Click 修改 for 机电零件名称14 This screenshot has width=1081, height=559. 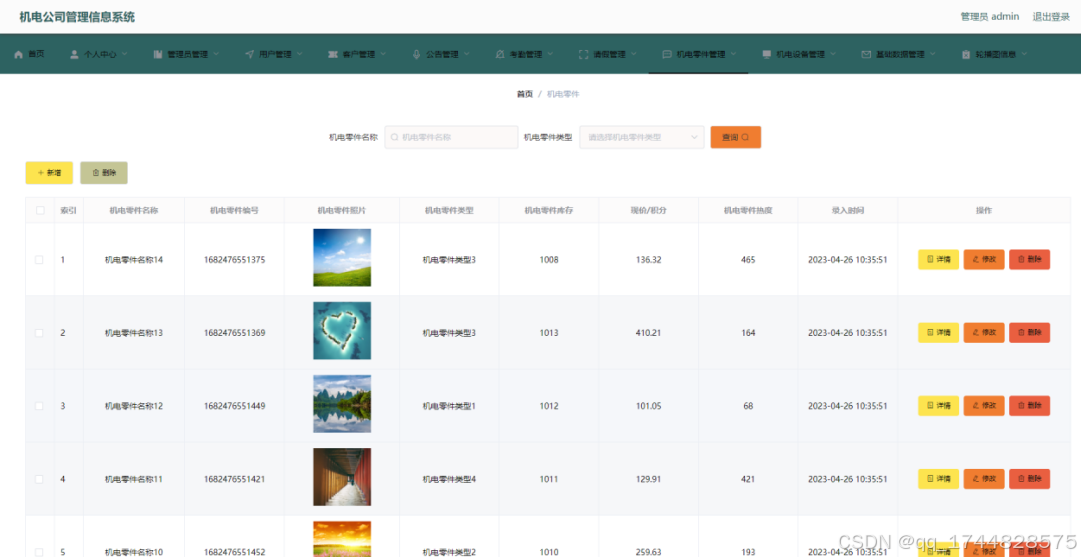984,260
